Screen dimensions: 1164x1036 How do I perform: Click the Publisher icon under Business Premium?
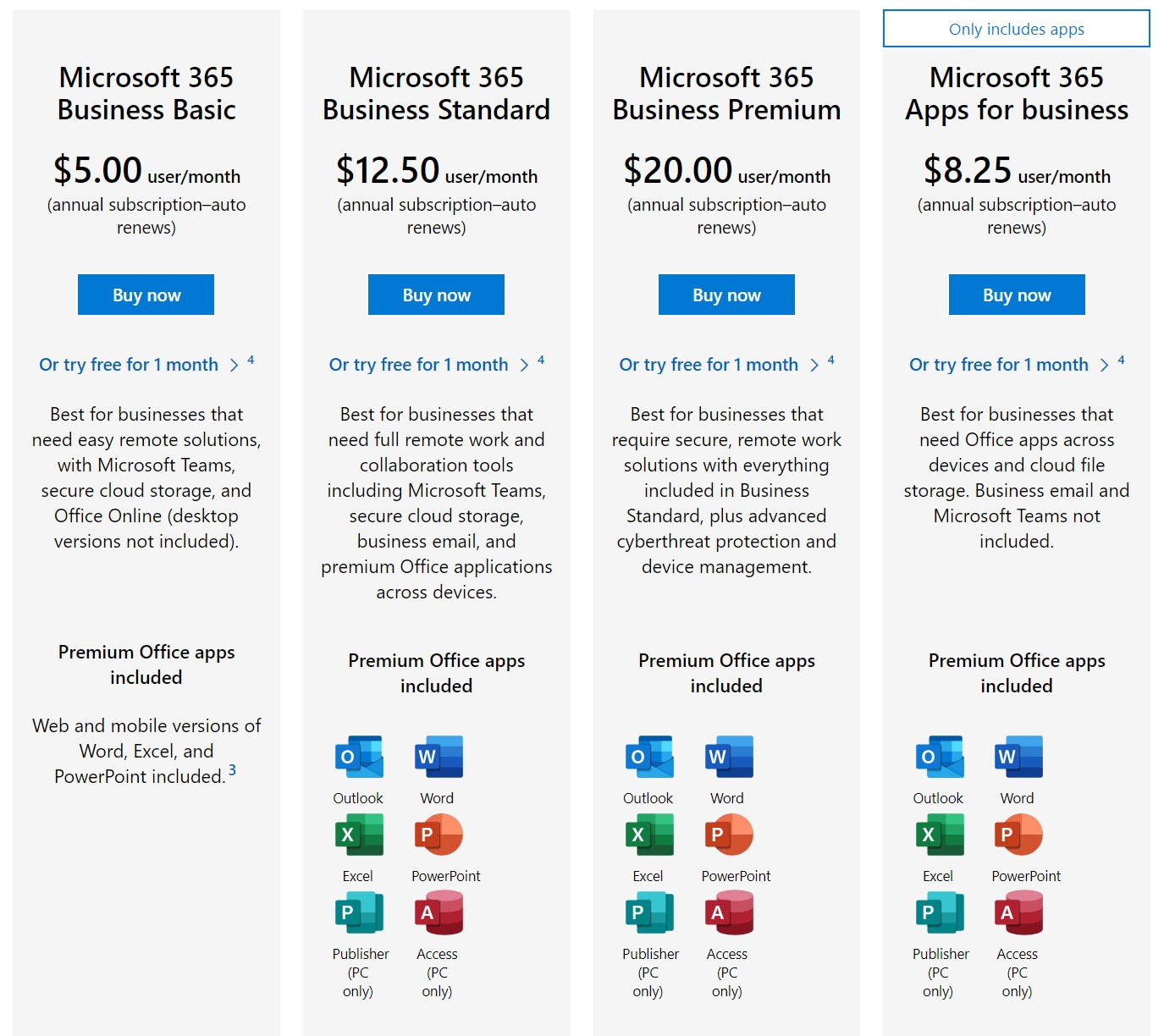[x=648, y=912]
